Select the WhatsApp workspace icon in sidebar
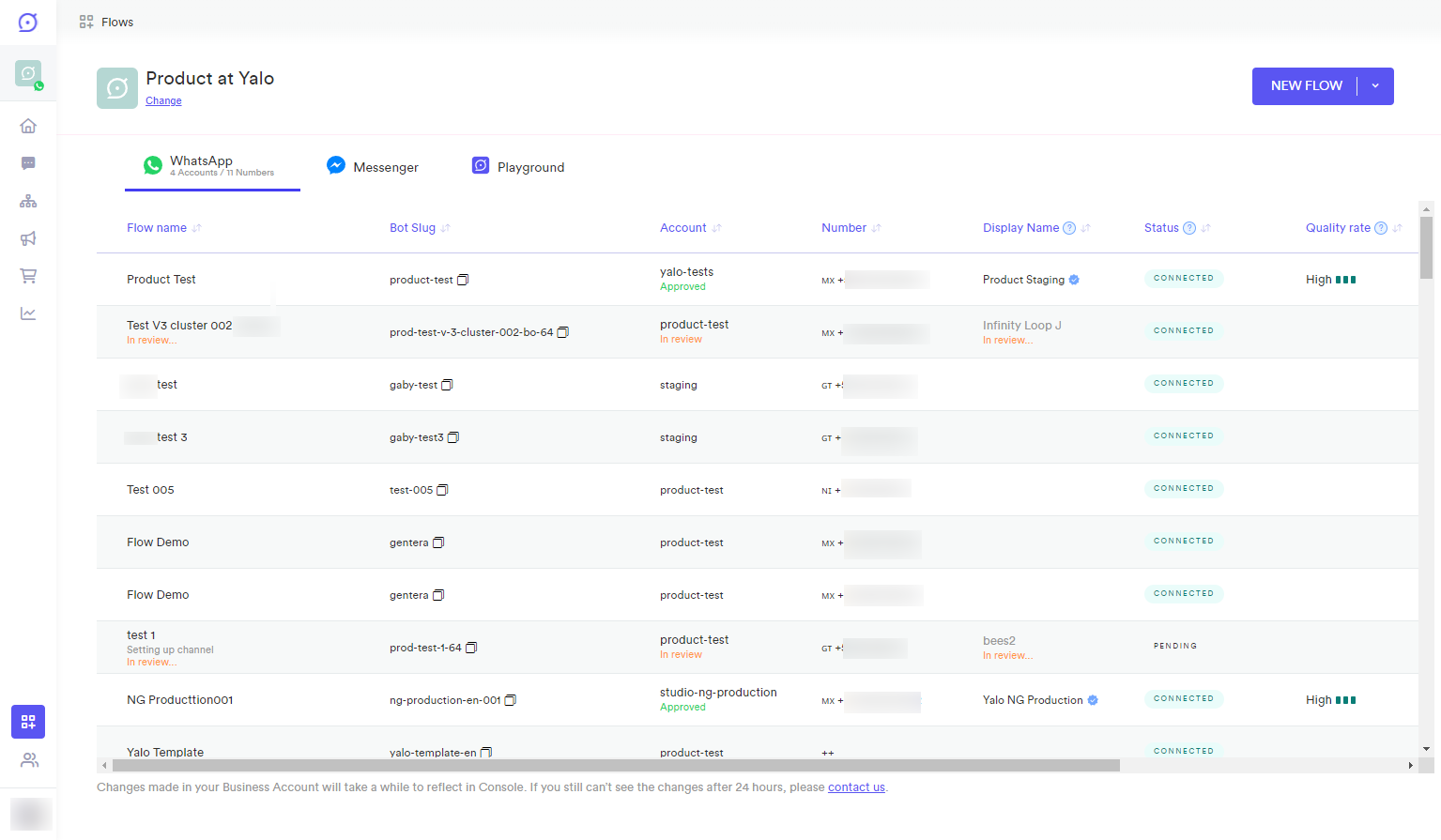Image resolution: width=1441 pixels, height=840 pixels. coord(28,73)
